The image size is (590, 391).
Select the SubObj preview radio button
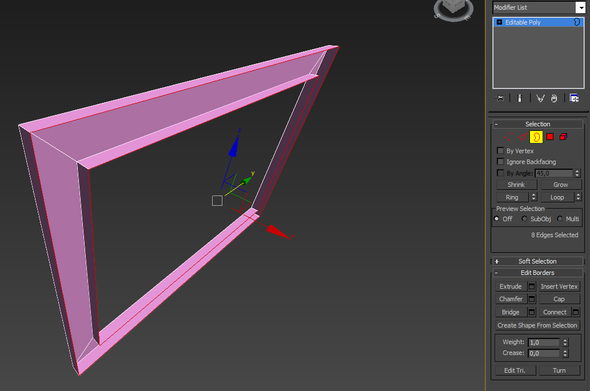(524, 219)
